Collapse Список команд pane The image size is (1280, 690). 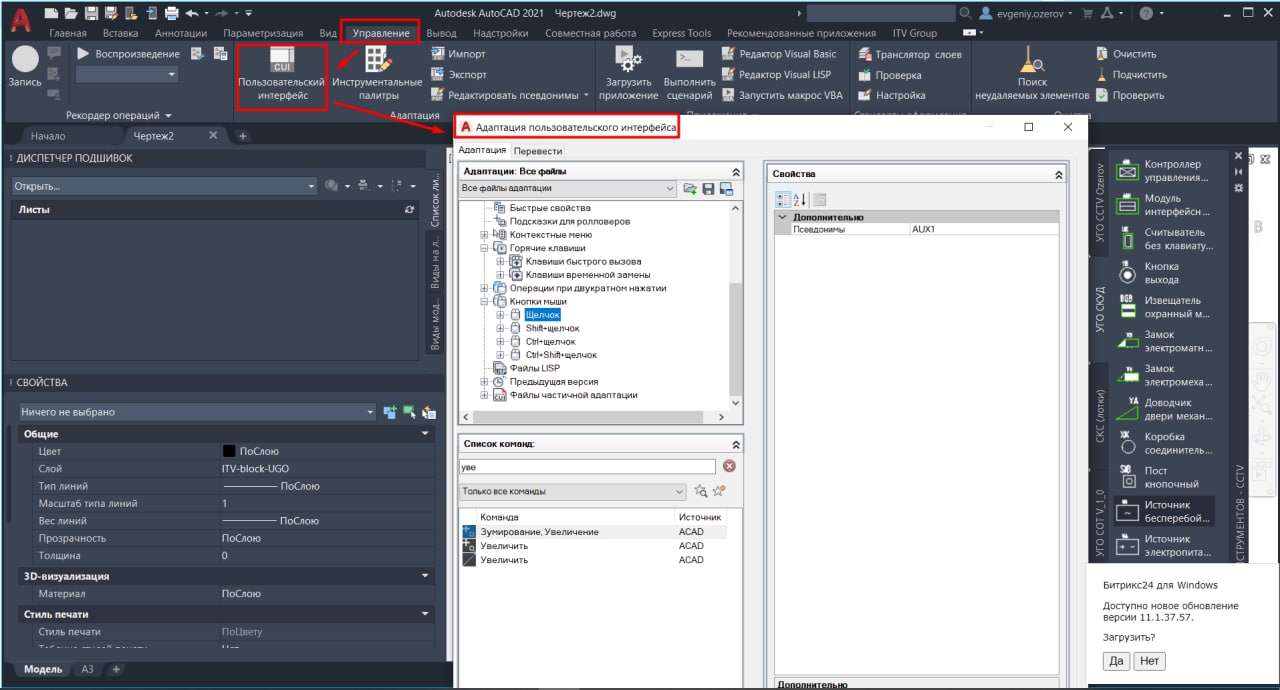(x=737, y=444)
